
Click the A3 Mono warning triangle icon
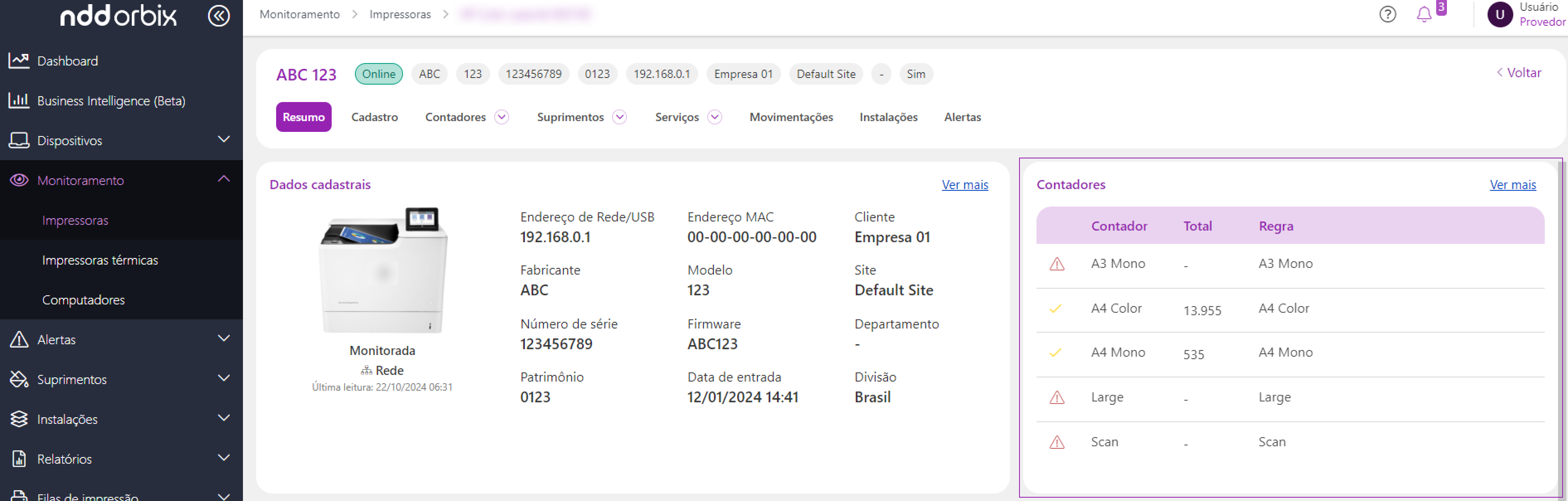[1057, 264]
